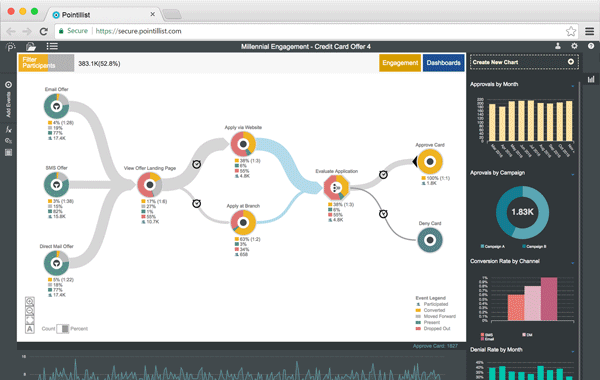Switch to the Dashboards tab
600x380 pixels.
coord(443,63)
